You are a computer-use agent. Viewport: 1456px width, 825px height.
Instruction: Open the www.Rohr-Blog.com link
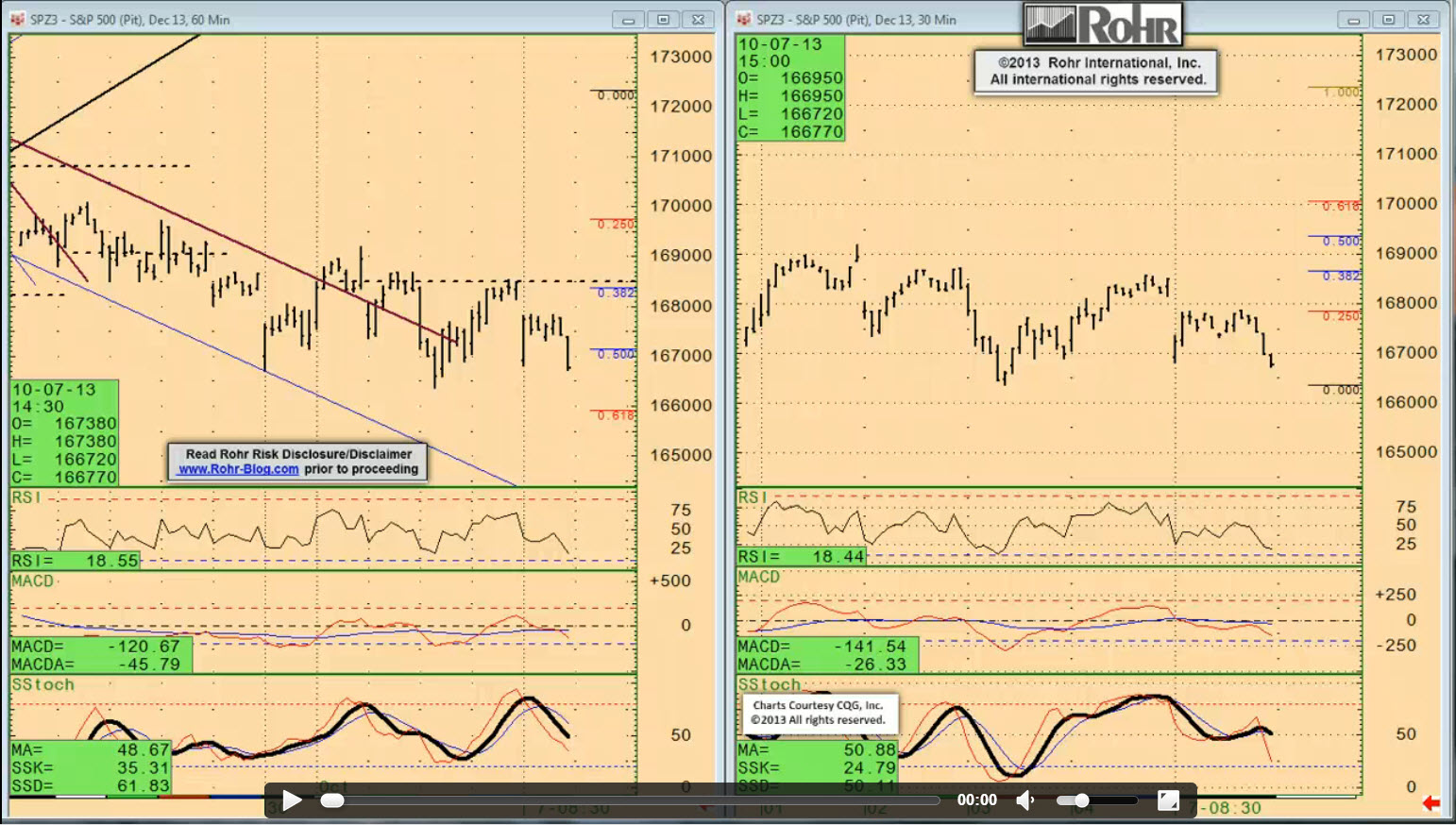click(238, 469)
